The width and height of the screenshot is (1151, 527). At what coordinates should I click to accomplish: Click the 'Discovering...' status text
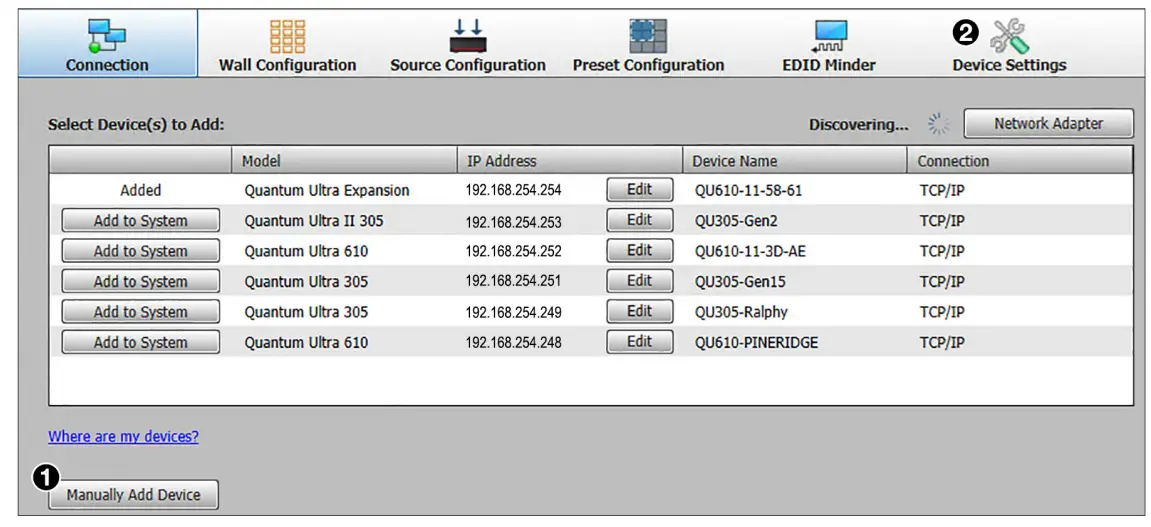point(859,125)
